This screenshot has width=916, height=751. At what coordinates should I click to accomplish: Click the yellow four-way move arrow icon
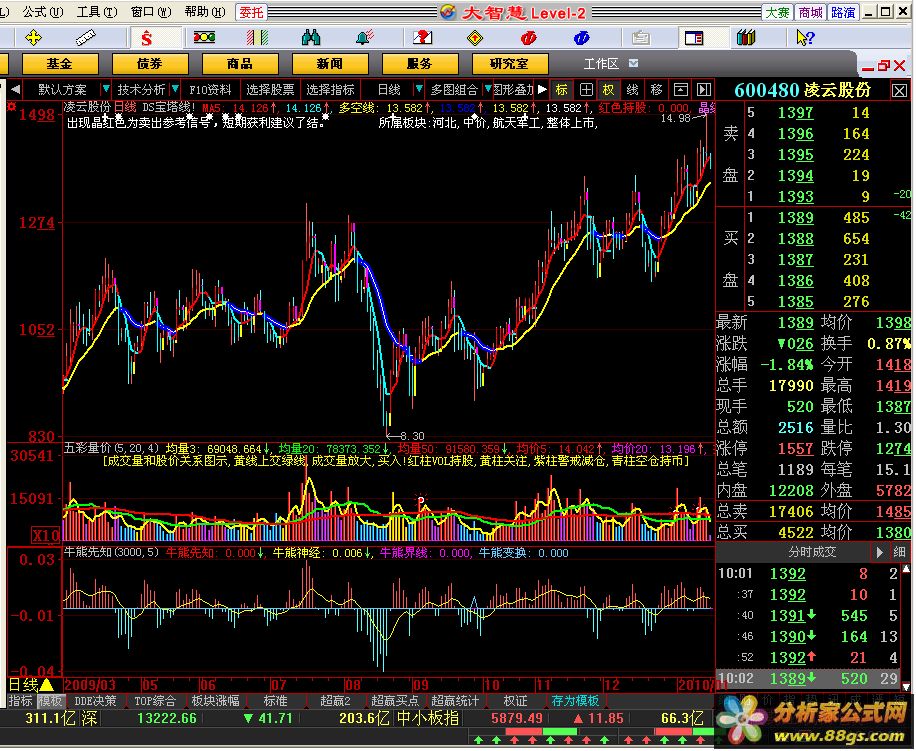[33, 38]
